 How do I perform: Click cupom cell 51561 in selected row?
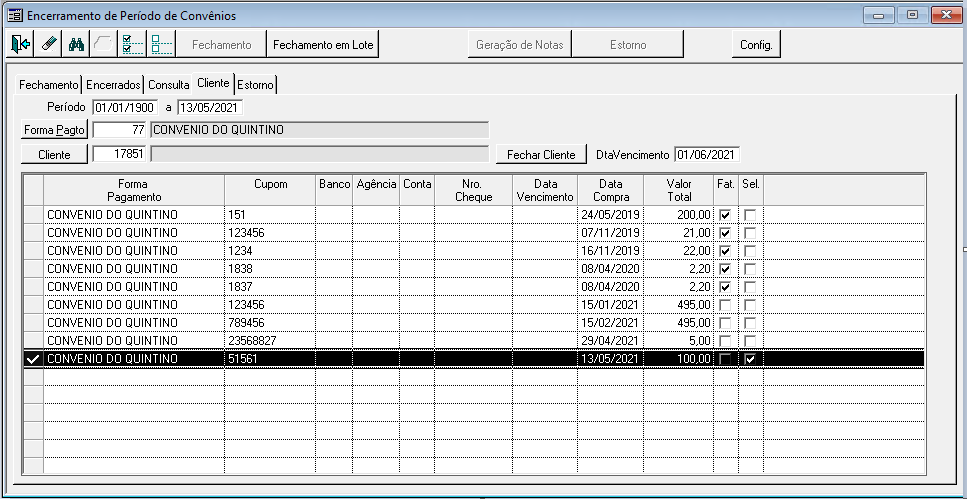click(270, 359)
